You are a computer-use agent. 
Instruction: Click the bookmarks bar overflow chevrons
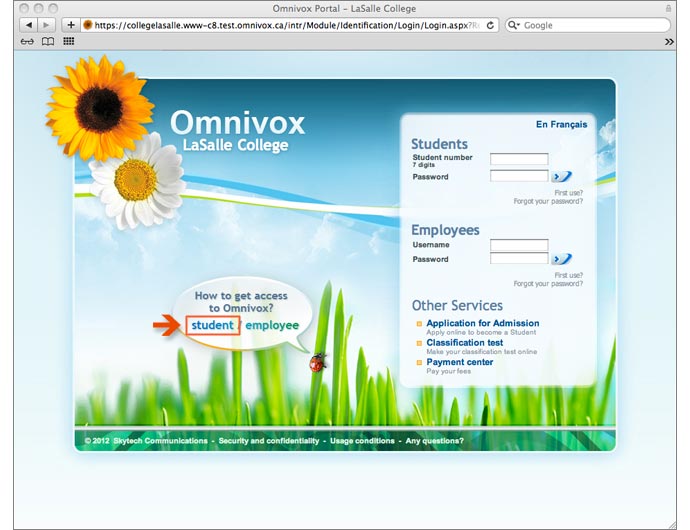click(x=669, y=42)
